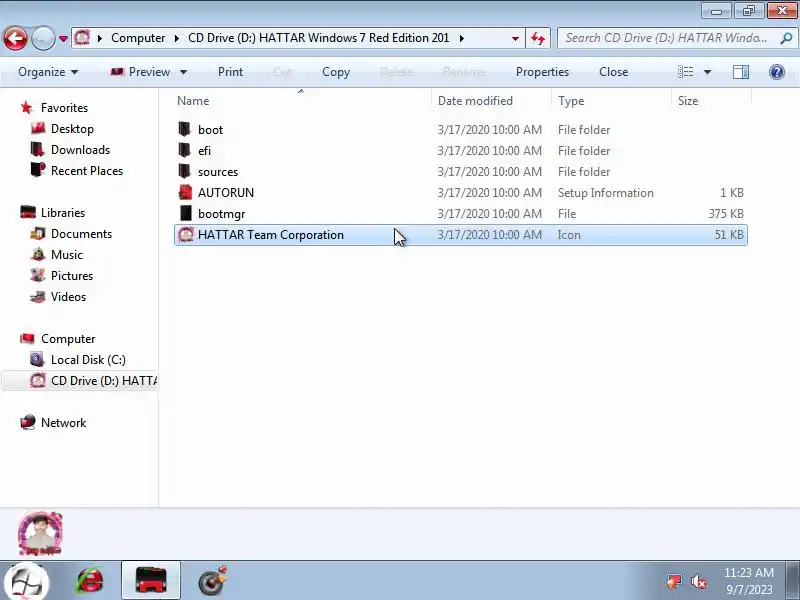
Task: Open the Organize menu
Action: (48, 72)
